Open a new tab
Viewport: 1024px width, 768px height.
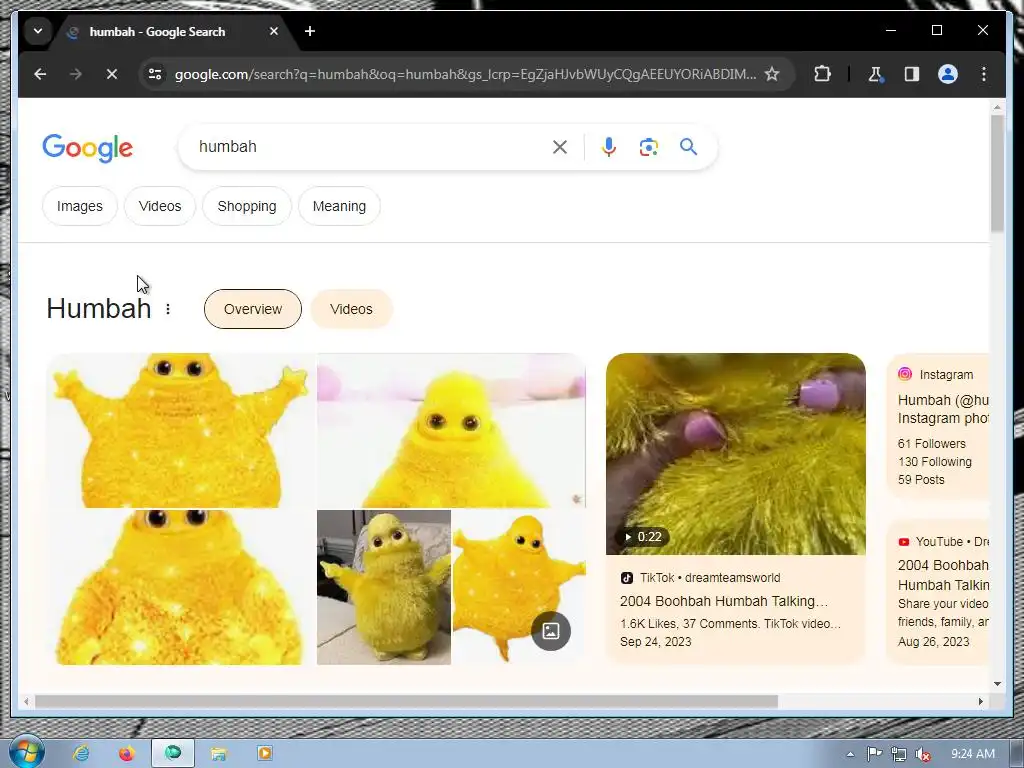tap(310, 31)
